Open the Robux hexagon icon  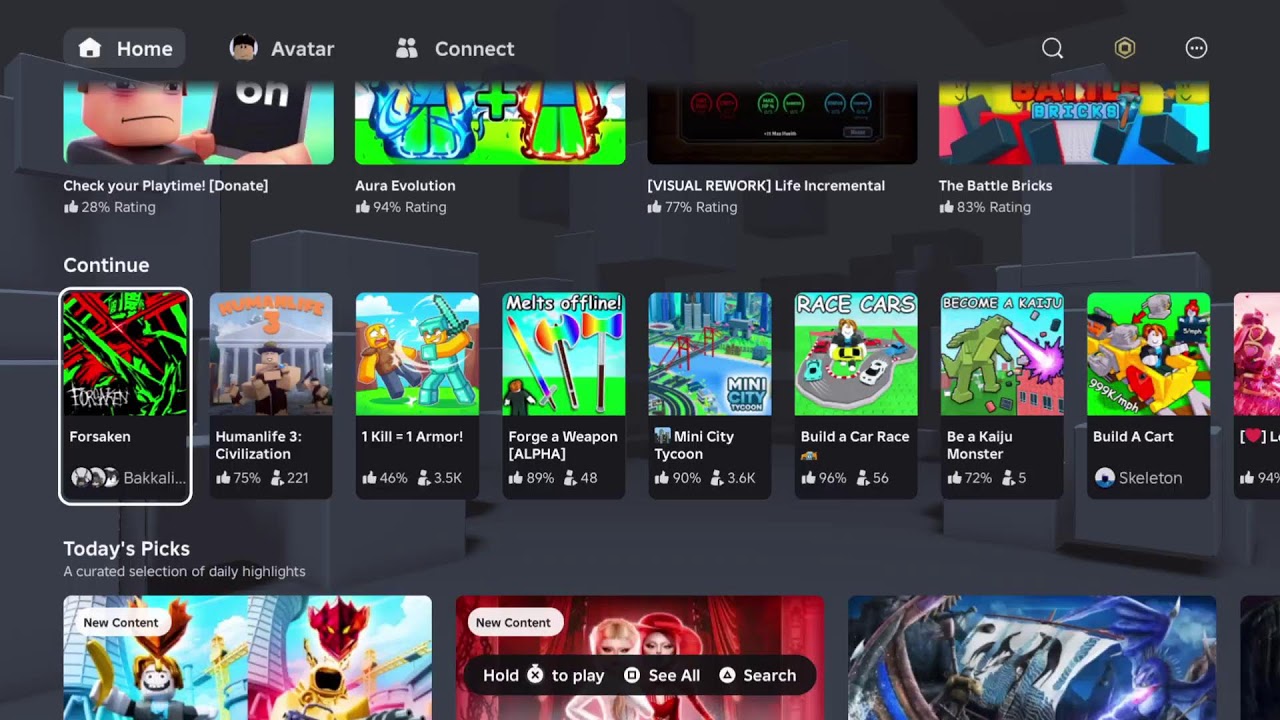point(1125,48)
